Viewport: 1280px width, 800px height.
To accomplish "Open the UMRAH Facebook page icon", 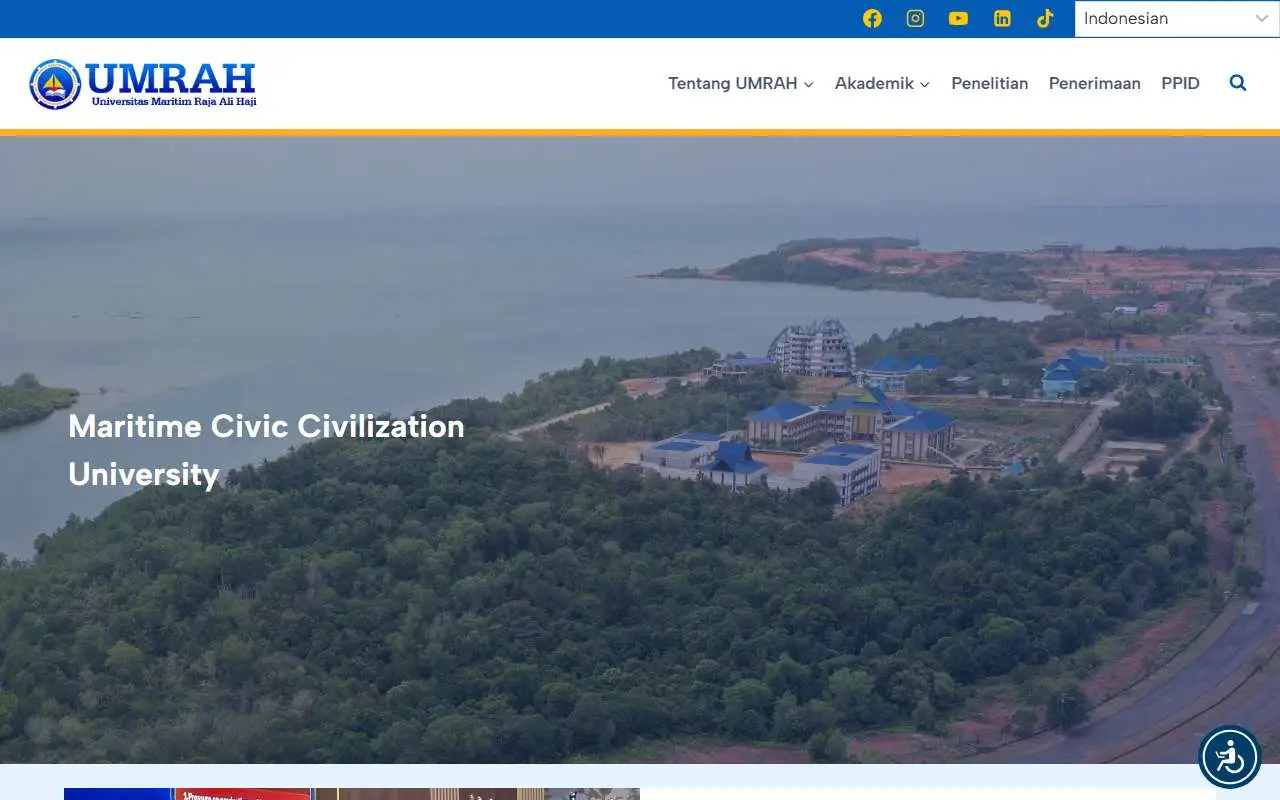I will [x=872, y=18].
